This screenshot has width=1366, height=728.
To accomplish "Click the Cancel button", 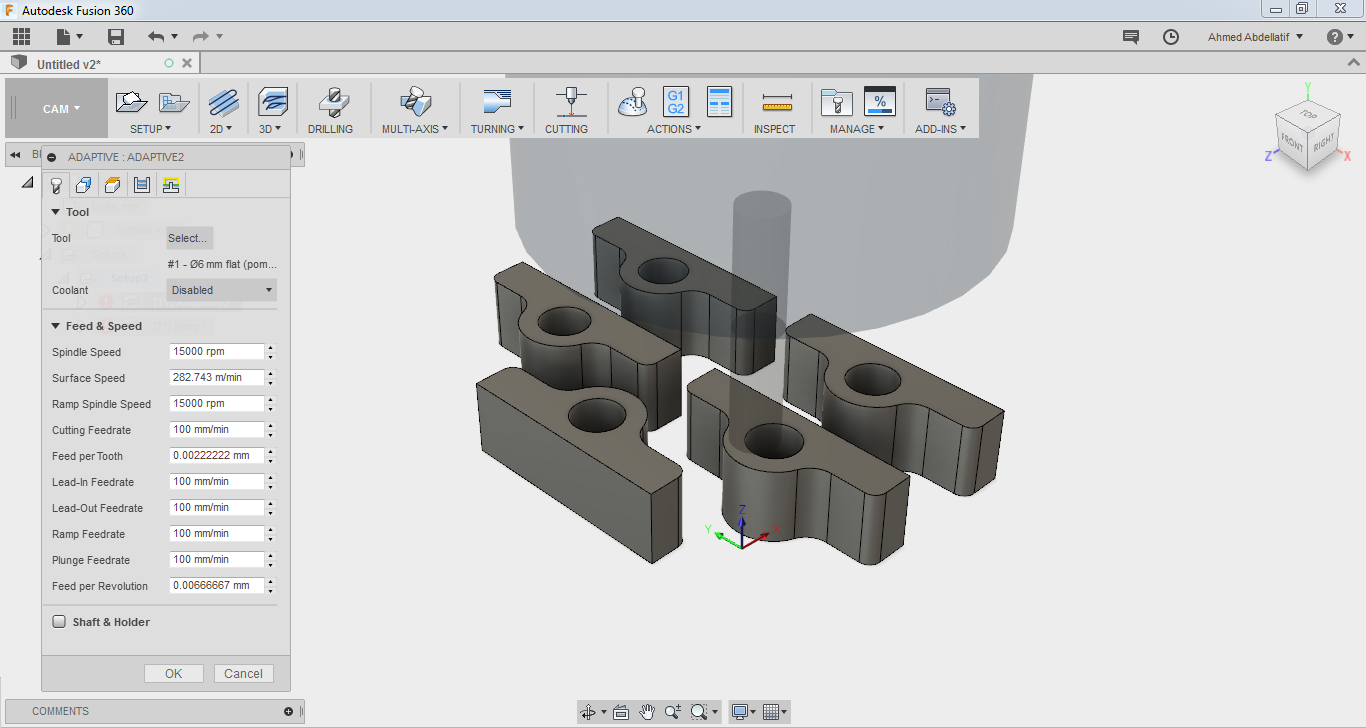I will tap(243, 674).
